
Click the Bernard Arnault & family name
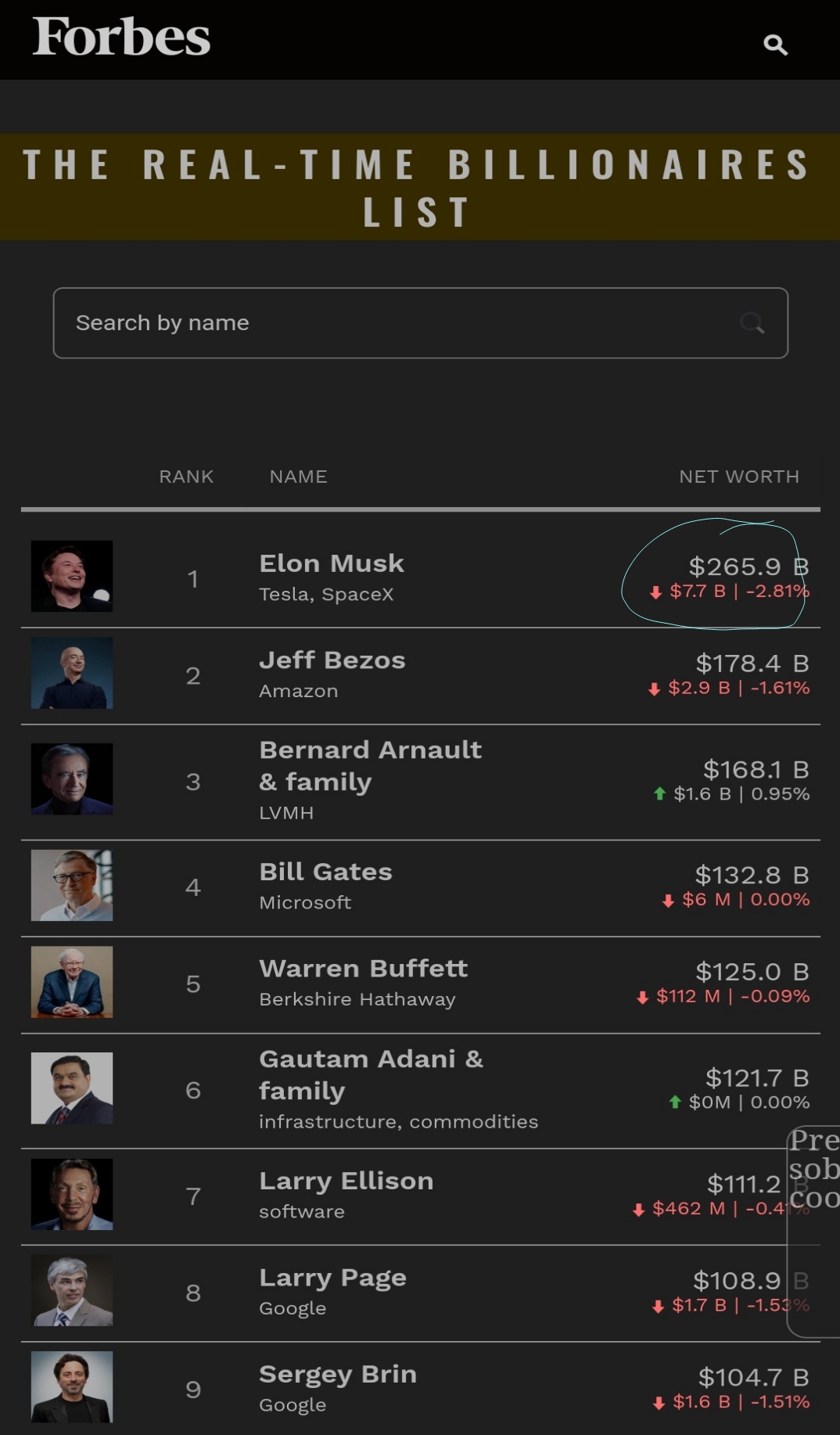click(370, 765)
